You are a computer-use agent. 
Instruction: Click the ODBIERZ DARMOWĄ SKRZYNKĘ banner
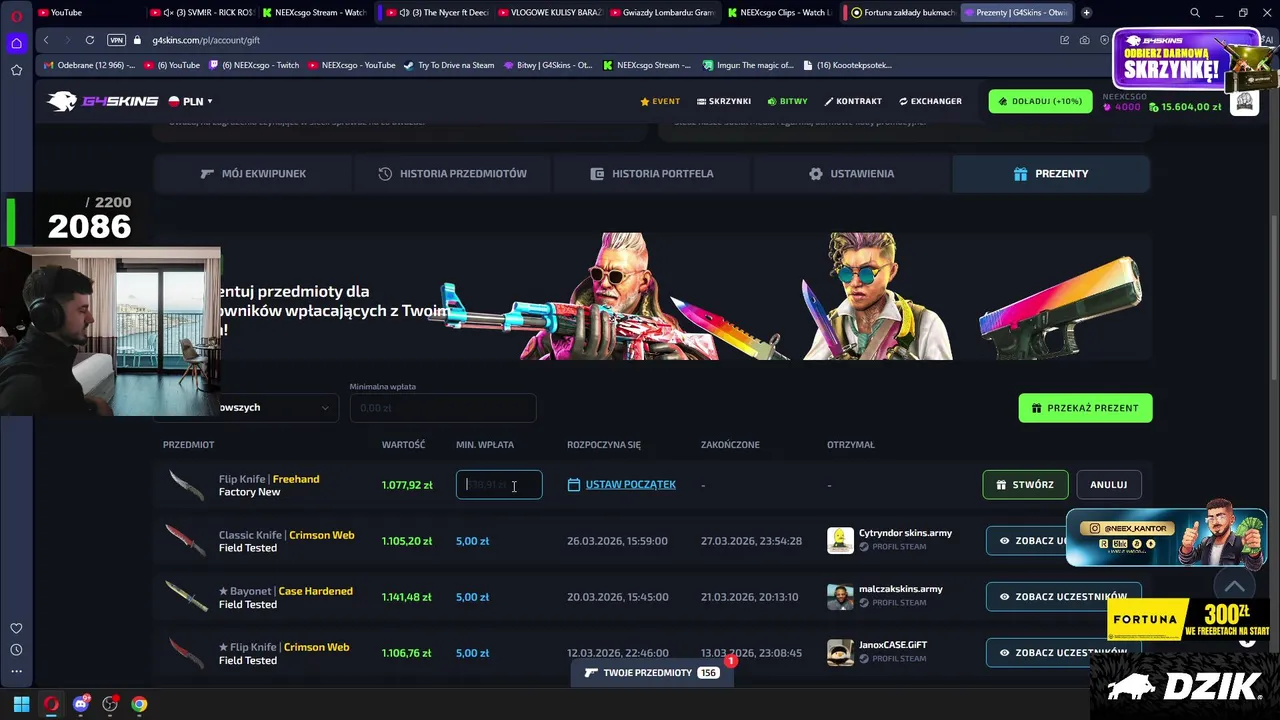point(1185,60)
